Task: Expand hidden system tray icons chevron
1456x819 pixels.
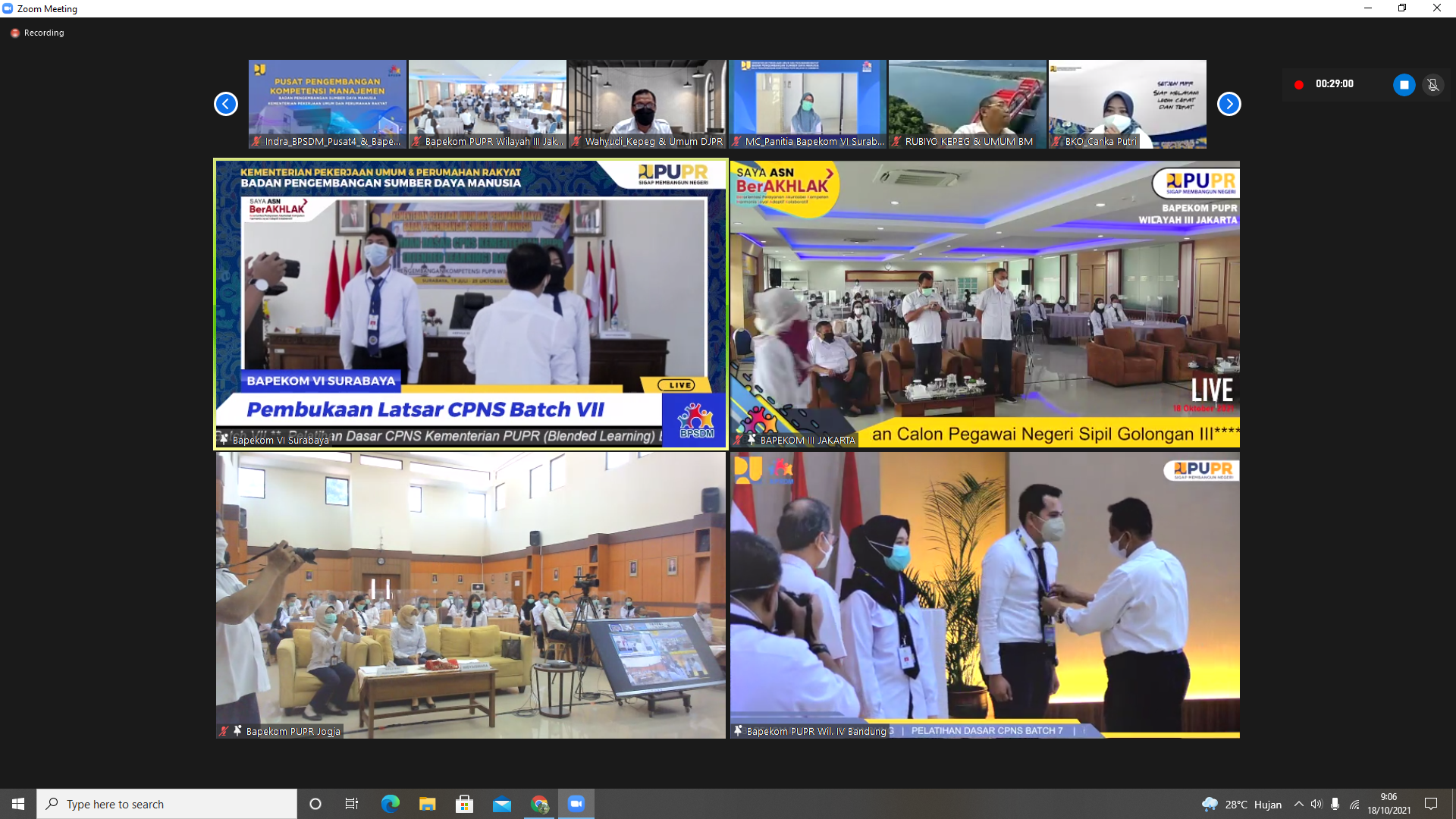Action: (1299, 804)
